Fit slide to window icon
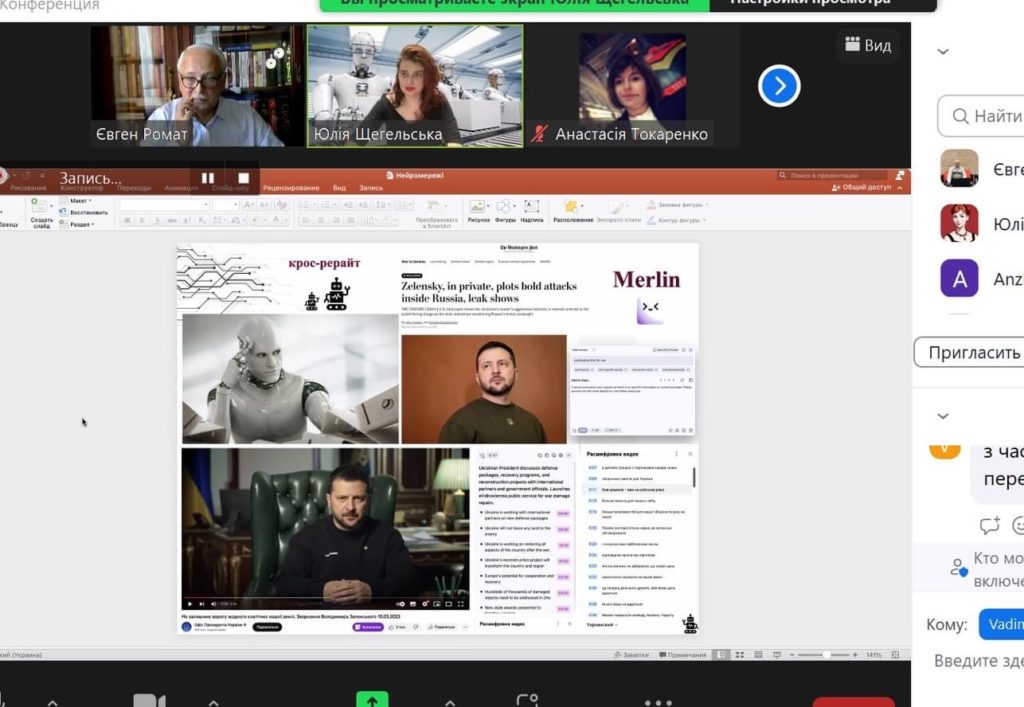Image resolution: width=1024 pixels, height=707 pixels. click(x=895, y=654)
